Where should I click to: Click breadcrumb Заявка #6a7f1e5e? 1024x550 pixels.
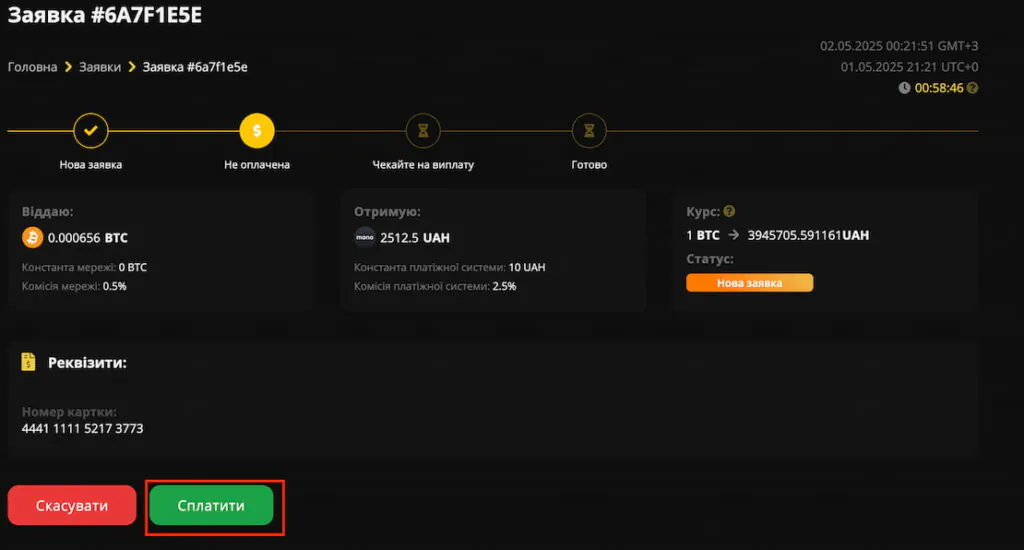point(195,67)
